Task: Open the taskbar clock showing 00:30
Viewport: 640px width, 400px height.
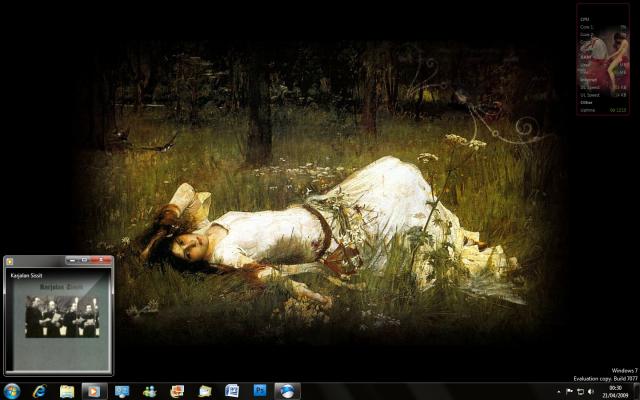Action: (x=615, y=392)
